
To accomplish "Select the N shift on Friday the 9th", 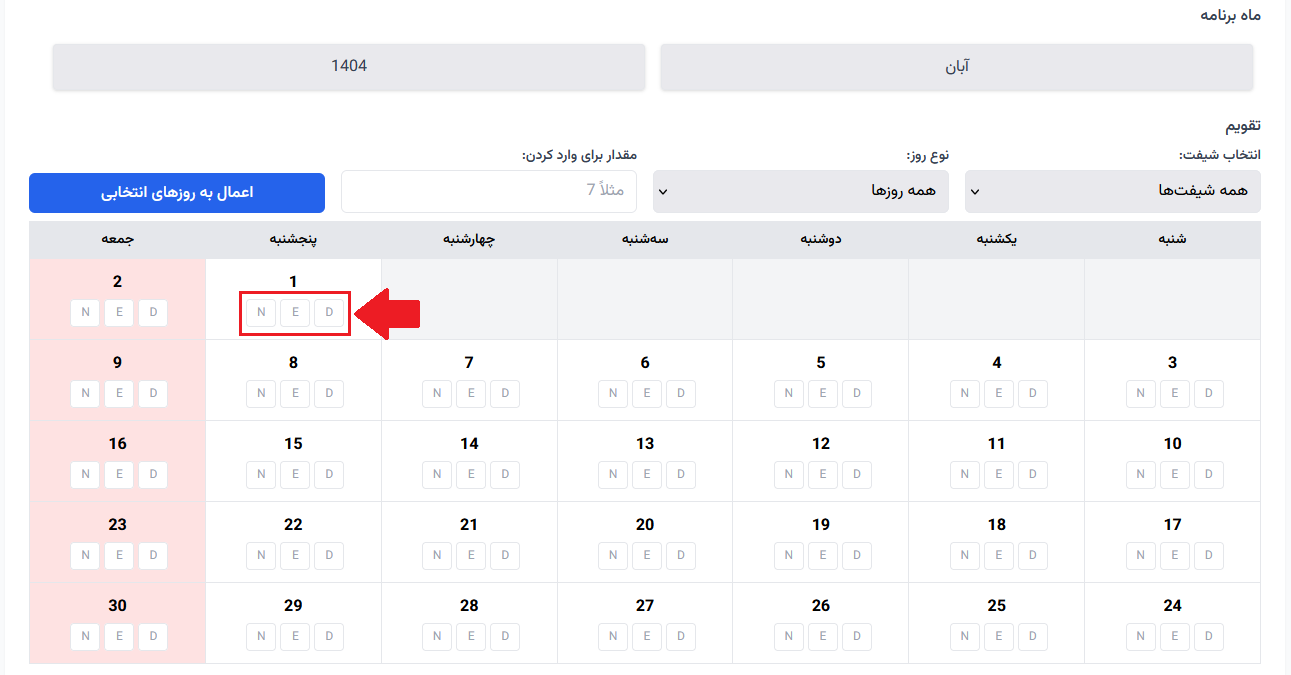I will (x=85, y=393).
